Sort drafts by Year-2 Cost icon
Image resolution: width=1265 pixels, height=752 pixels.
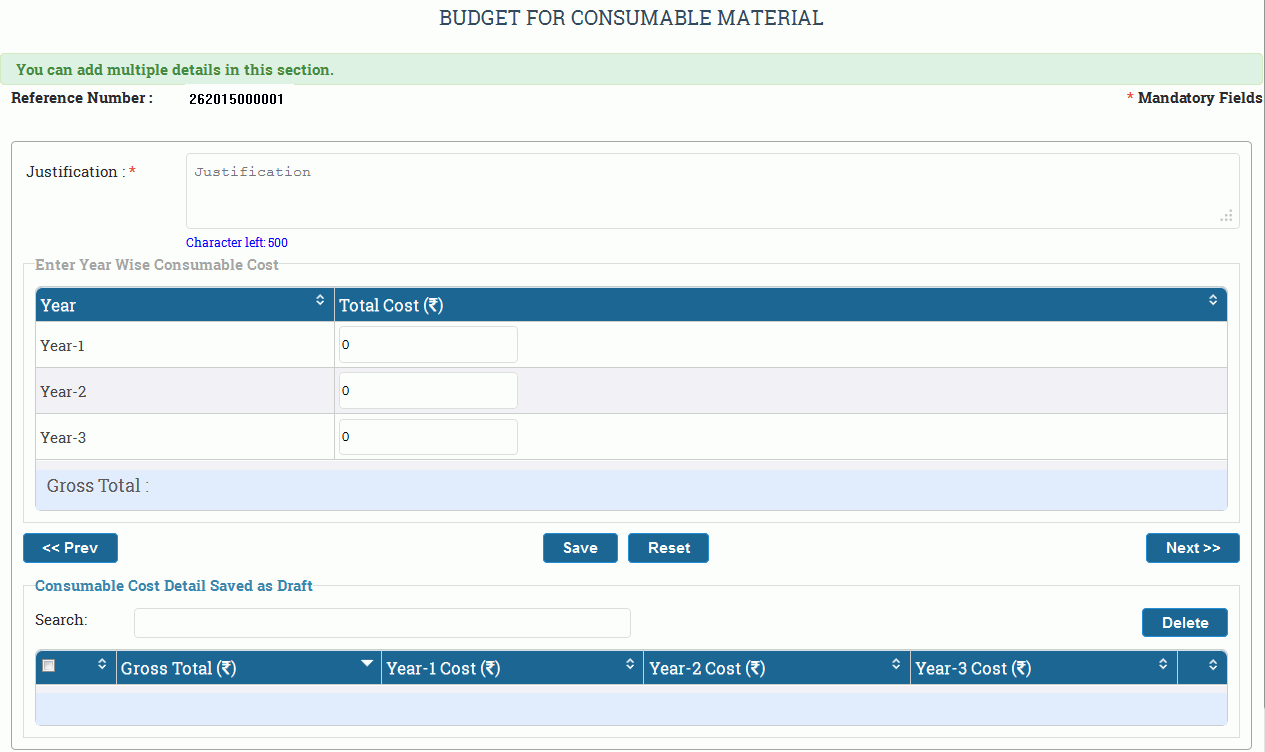point(897,664)
